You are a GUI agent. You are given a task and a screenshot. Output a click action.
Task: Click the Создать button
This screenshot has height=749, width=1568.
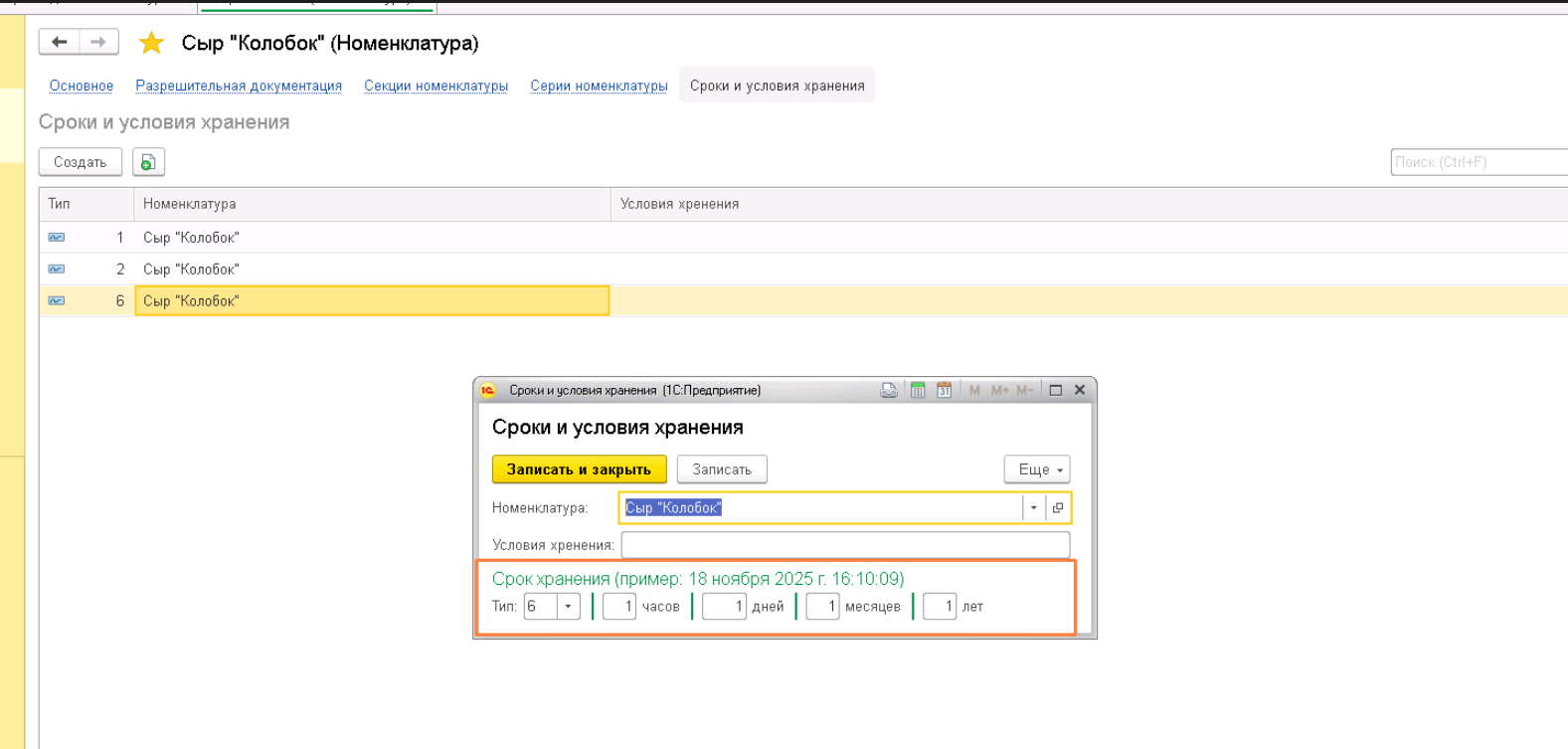(81, 162)
